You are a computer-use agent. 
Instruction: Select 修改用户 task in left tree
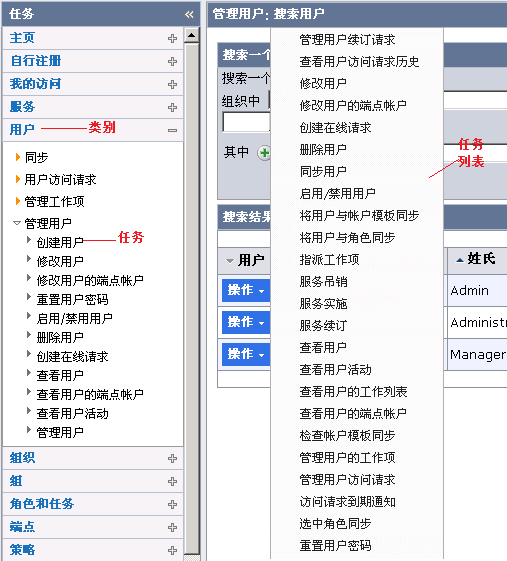[60, 261]
